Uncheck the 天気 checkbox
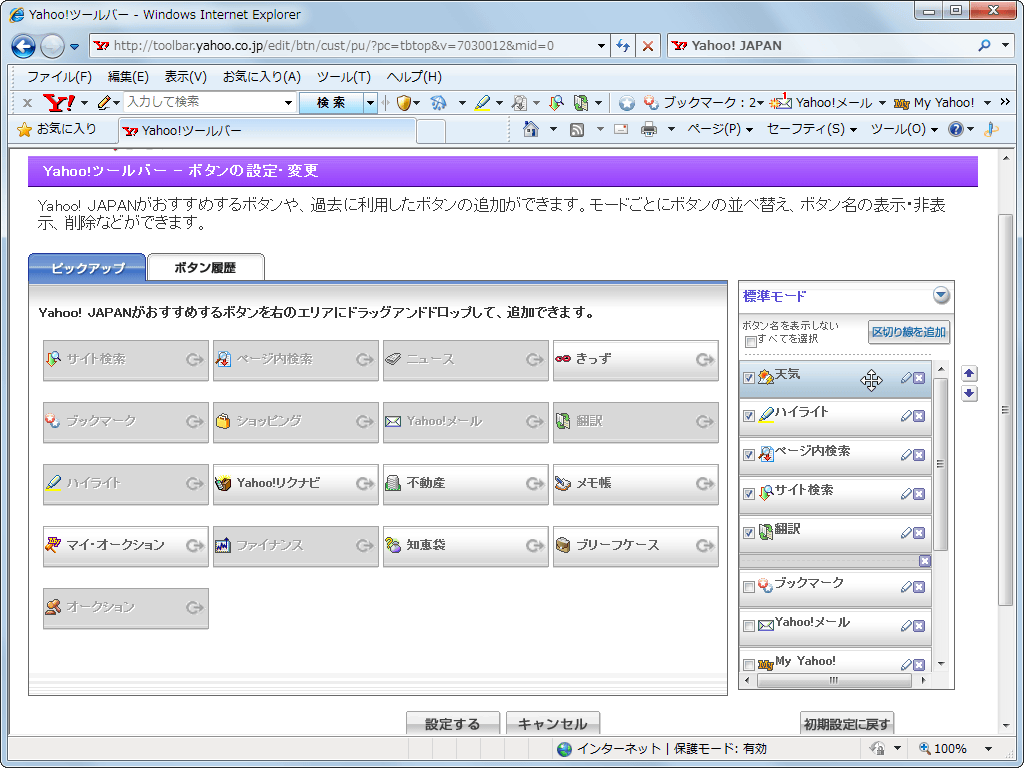 tap(749, 378)
